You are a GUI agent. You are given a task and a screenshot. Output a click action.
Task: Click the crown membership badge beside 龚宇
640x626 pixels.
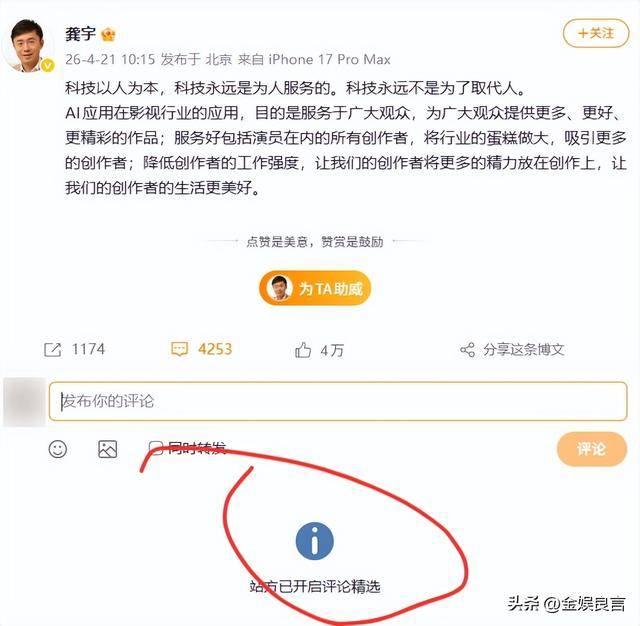108,35
